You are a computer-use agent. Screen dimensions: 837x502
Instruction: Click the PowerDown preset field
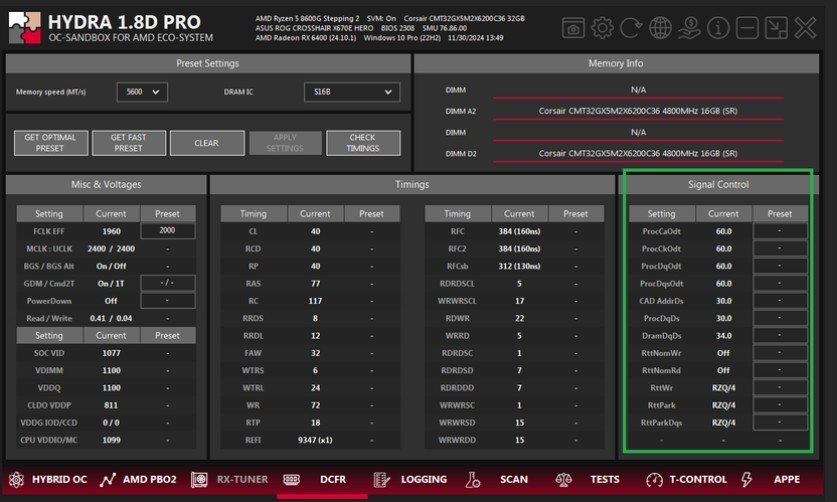click(168, 301)
